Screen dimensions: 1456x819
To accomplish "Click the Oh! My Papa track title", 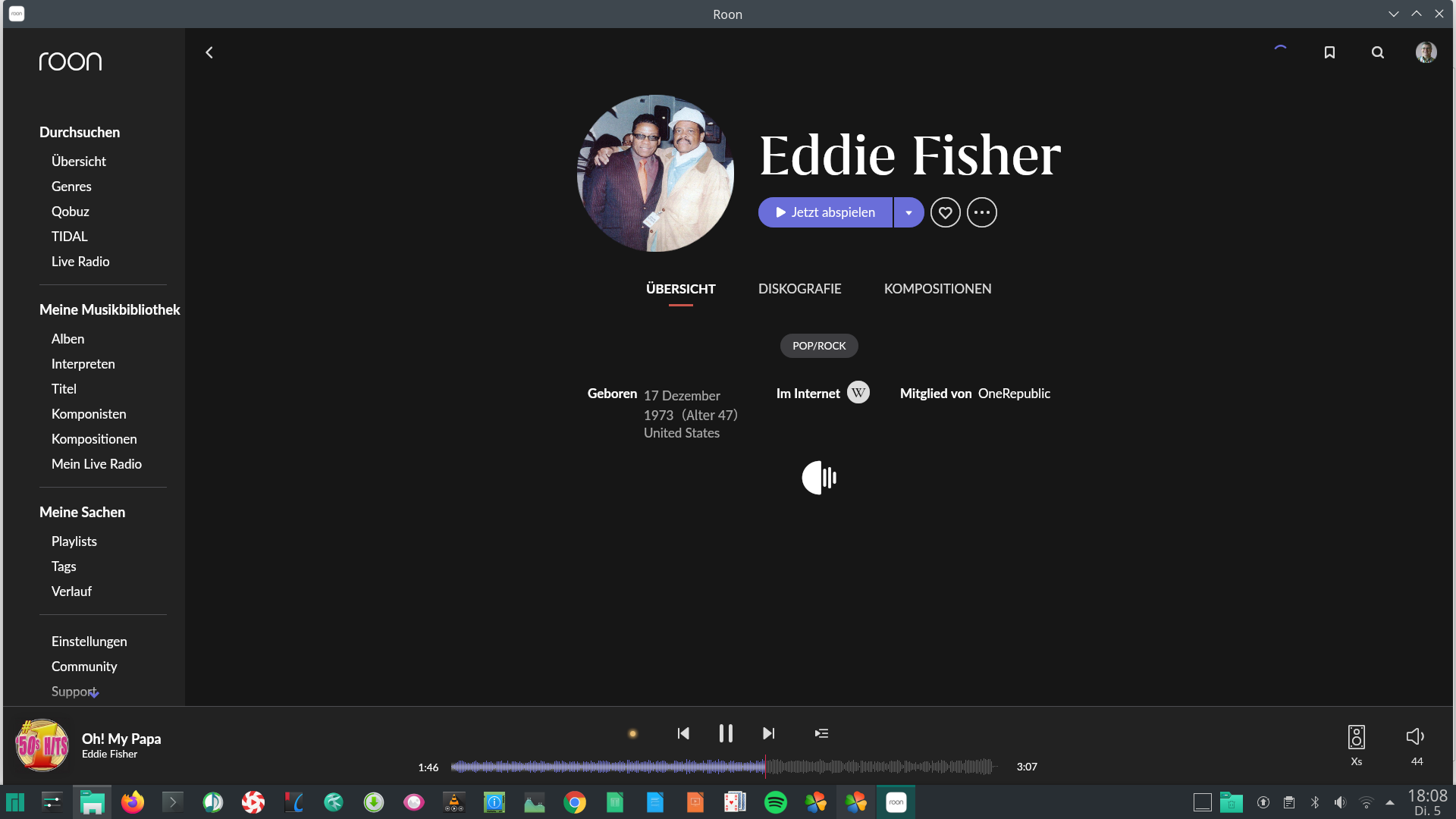I will (121, 739).
